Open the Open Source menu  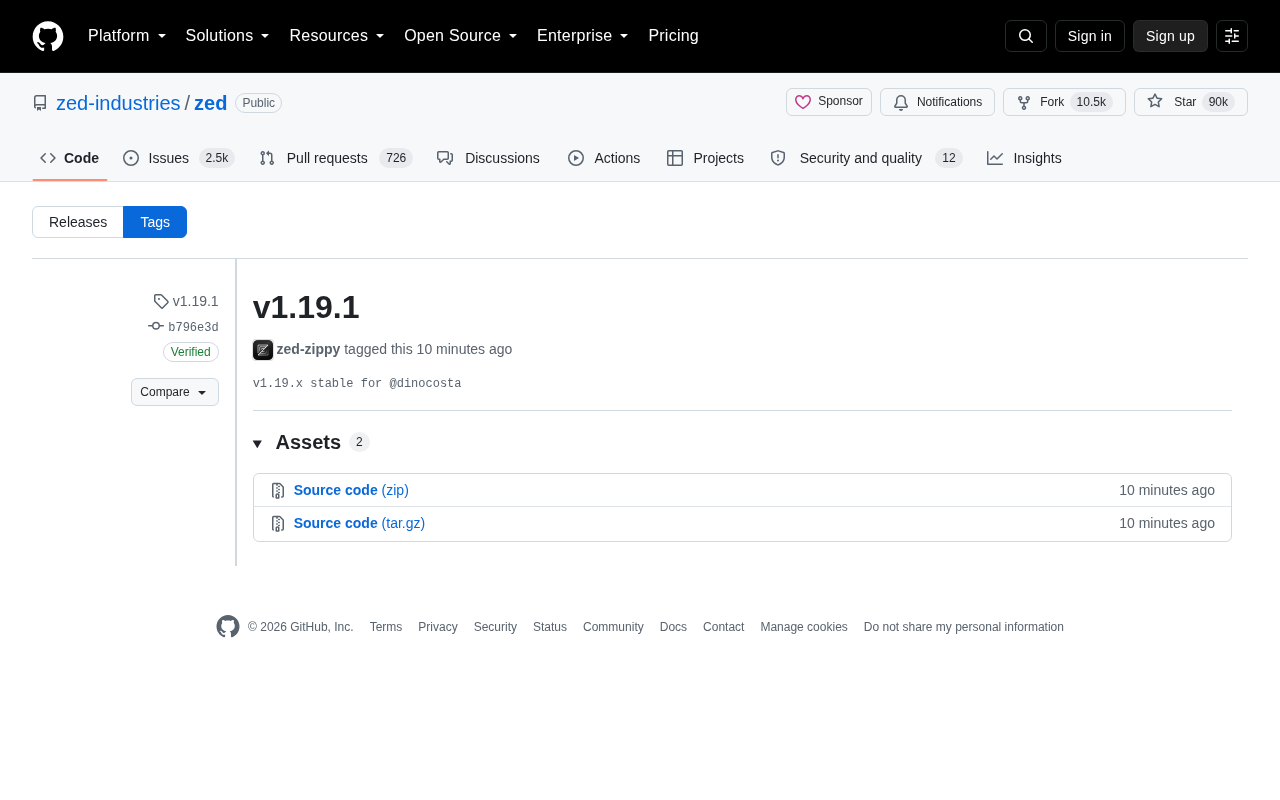(461, 36)
